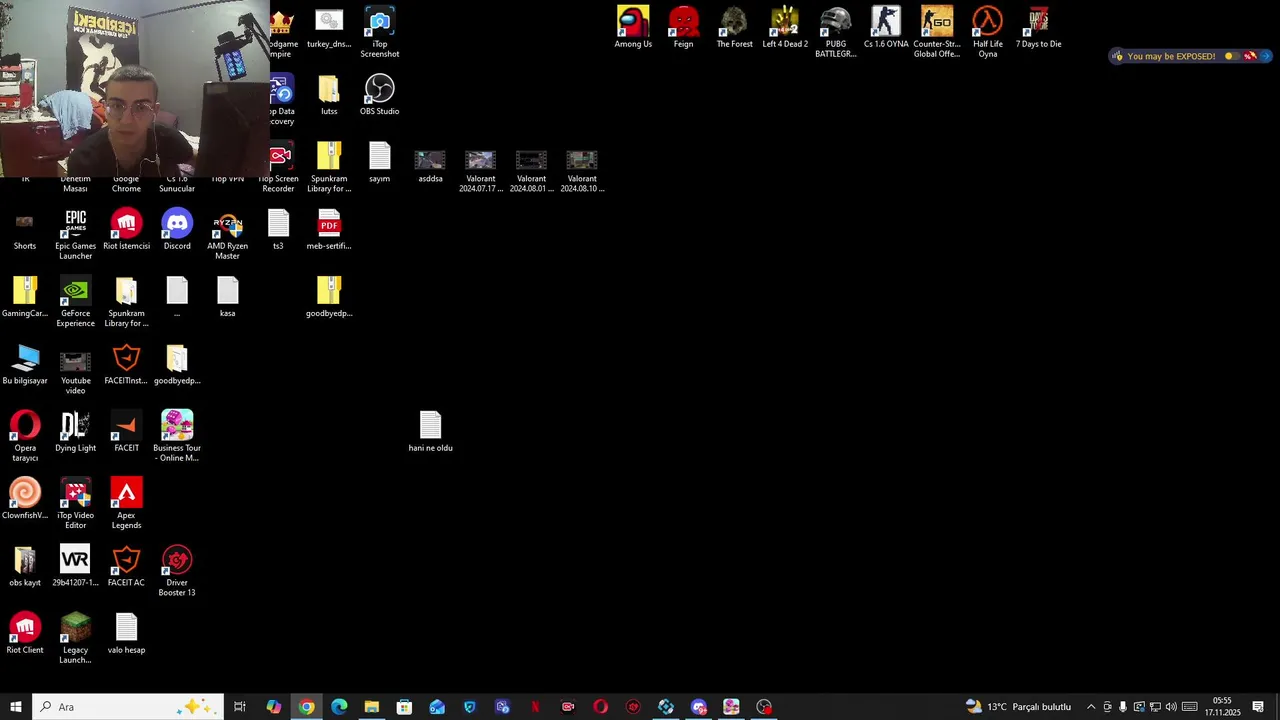Viewport: 1280px width, 720px height.
Task: Launch the Legacy Launcher Minecraft icon
Action: point(76,638)
